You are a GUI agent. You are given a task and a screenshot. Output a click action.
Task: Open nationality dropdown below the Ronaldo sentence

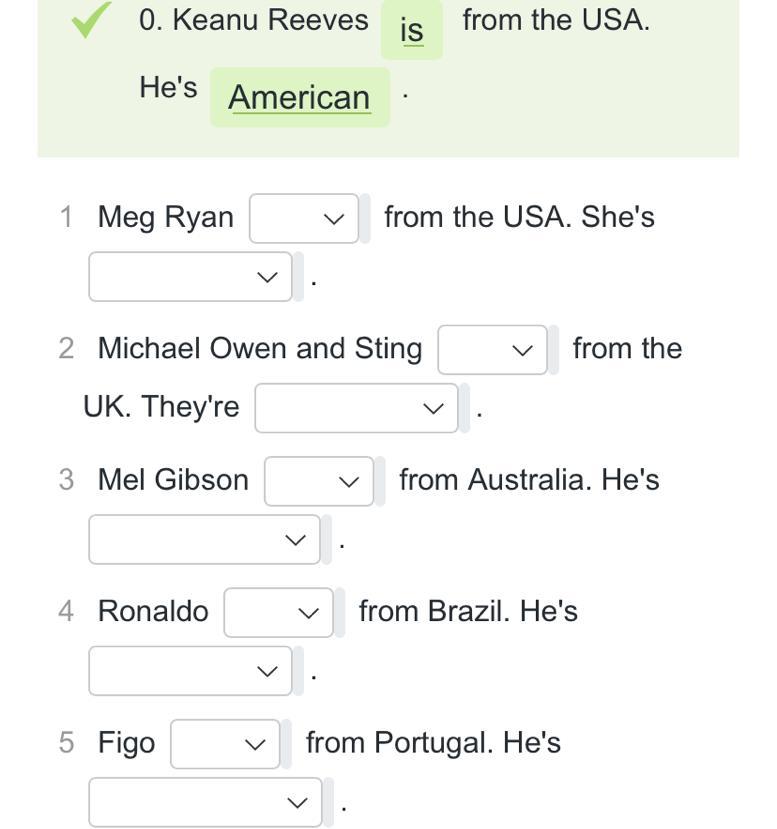click(190, 670)
